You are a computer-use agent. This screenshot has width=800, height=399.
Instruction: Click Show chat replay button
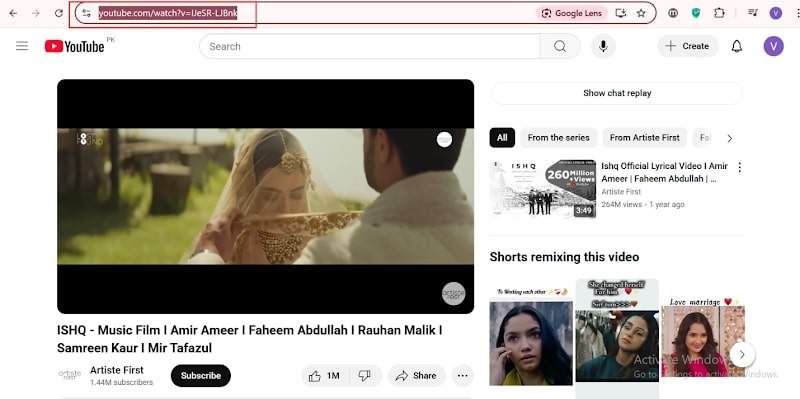coord(617,93)
